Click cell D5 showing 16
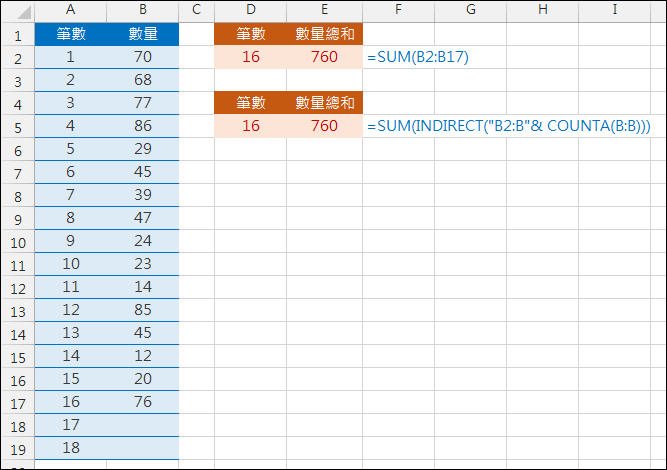 [x=251, y=126]
